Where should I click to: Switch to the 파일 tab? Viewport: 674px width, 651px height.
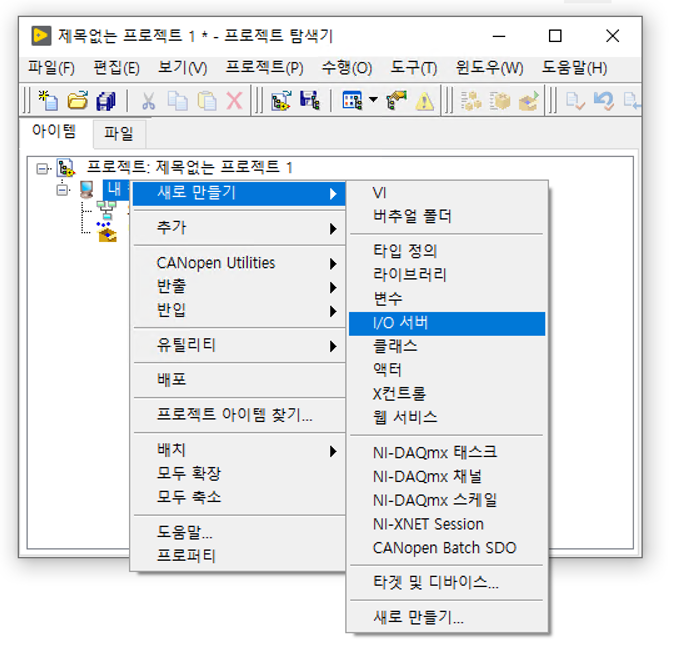coord(119,134)
